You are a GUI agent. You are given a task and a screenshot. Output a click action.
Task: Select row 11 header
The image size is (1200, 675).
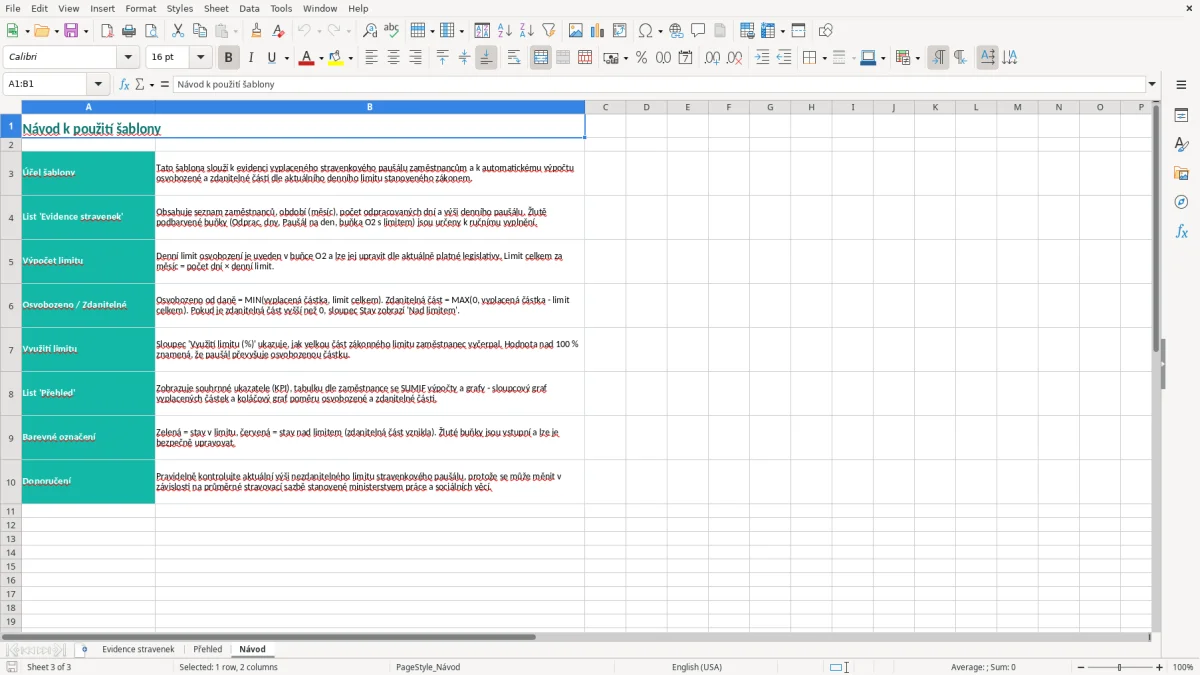point(11,511)
